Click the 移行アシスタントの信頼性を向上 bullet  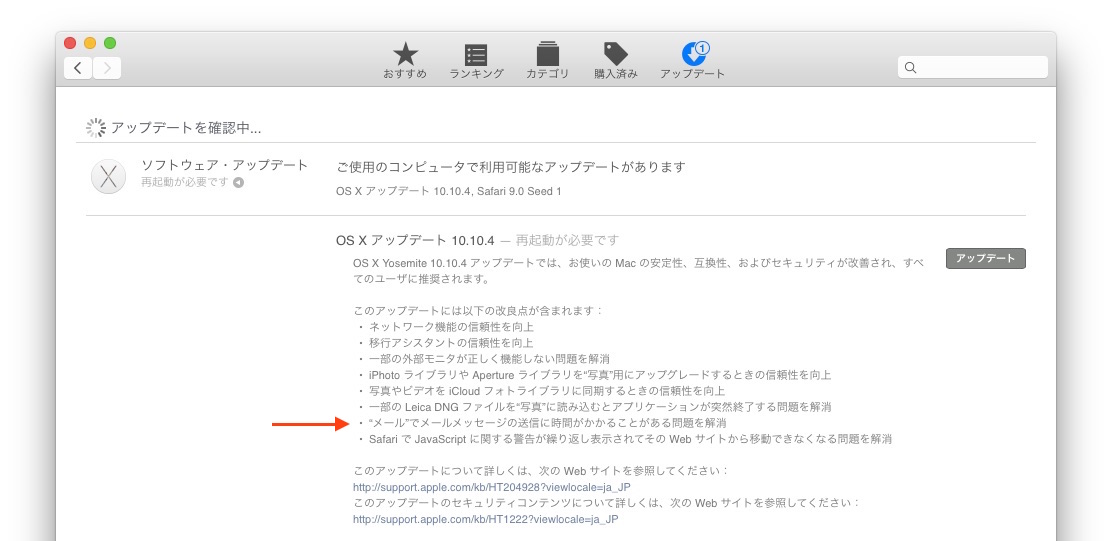[451, 342]
